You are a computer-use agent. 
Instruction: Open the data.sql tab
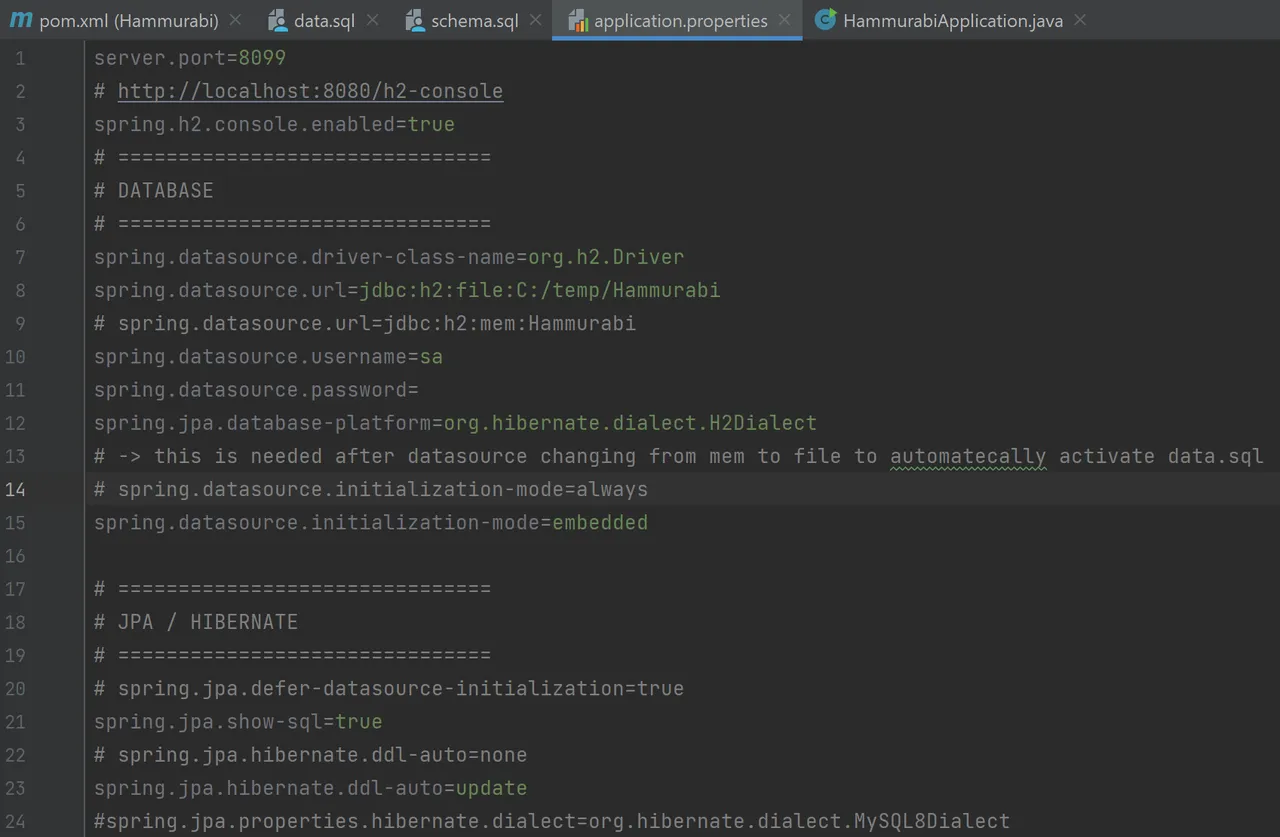coord(323,20)
